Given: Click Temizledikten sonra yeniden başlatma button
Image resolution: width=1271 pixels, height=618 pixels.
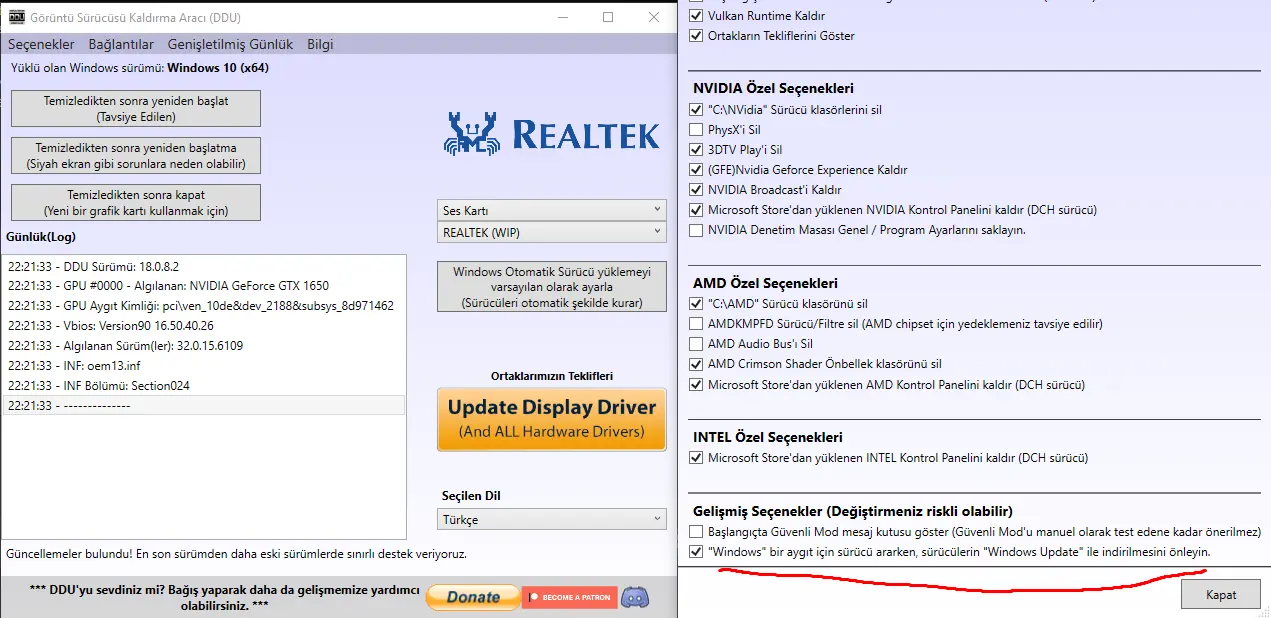Looking at the screenshot, I should [136, 156].
